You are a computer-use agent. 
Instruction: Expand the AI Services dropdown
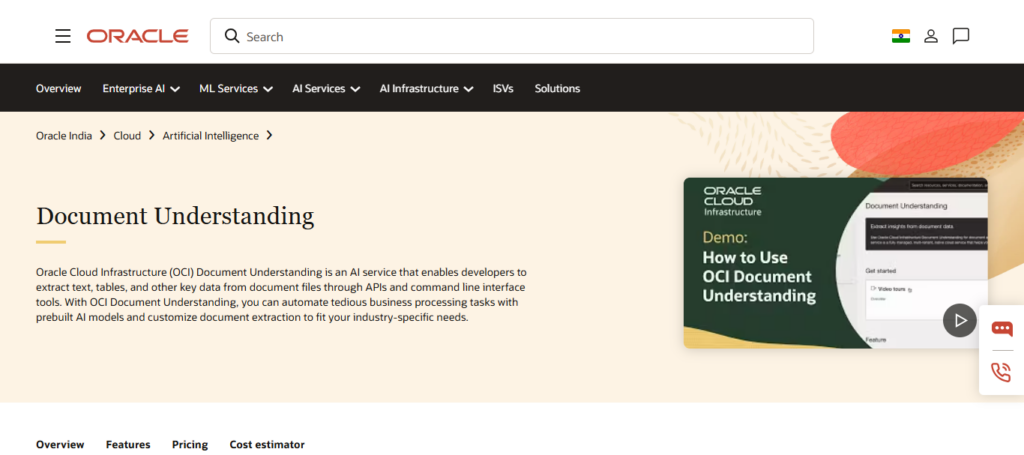point(326,88)
